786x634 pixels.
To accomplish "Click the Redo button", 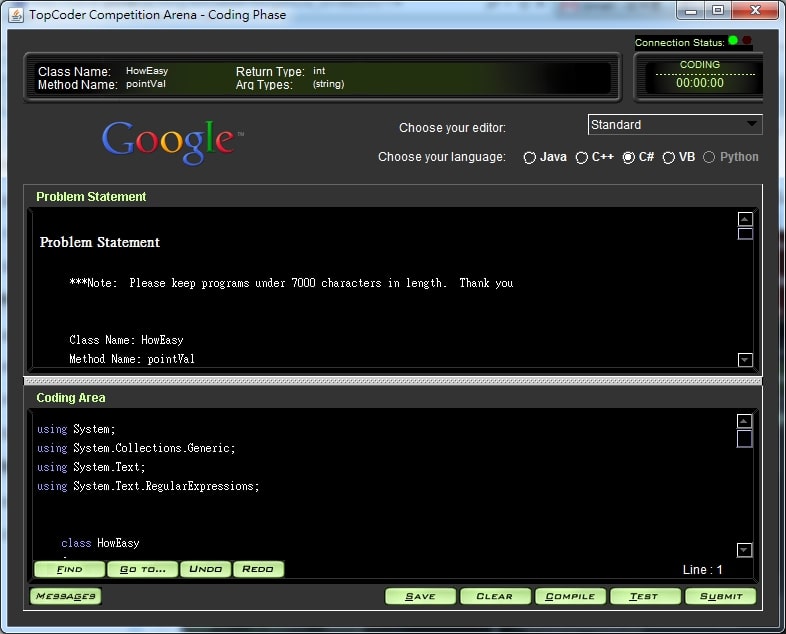I will click(x=258, y=569).
